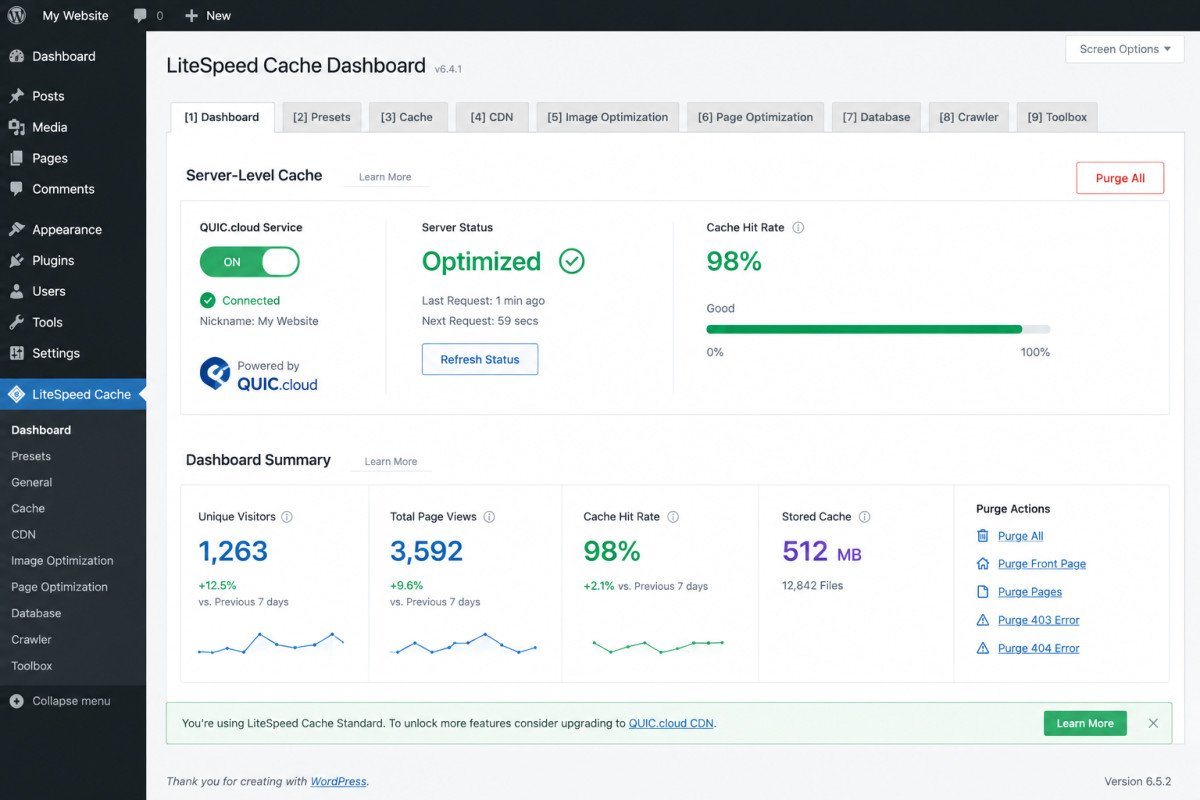Click the Purge 404 Error link
The image size is (1200, 800).
click(1039, 648)
